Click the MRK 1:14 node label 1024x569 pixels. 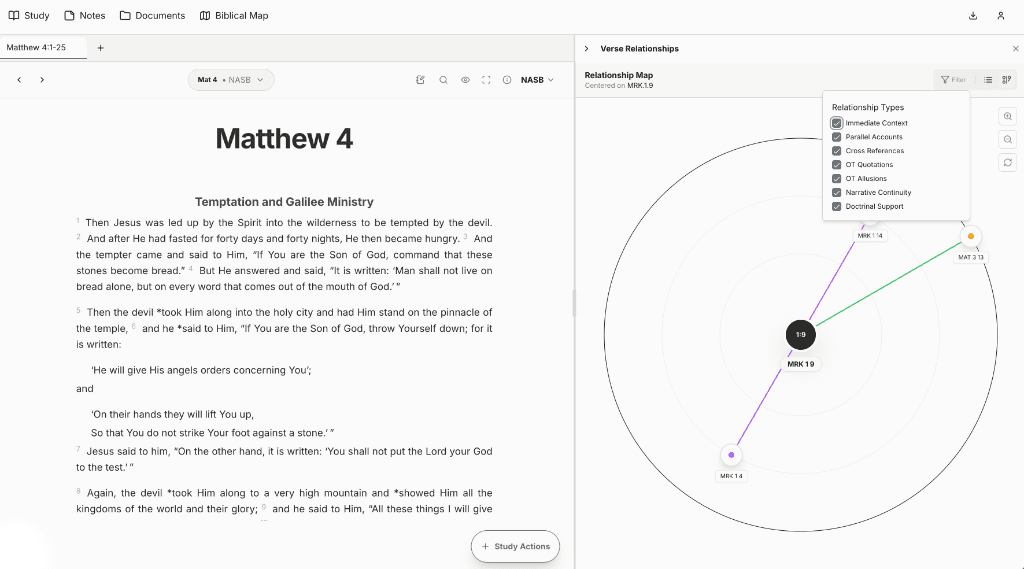pos(870,236)
